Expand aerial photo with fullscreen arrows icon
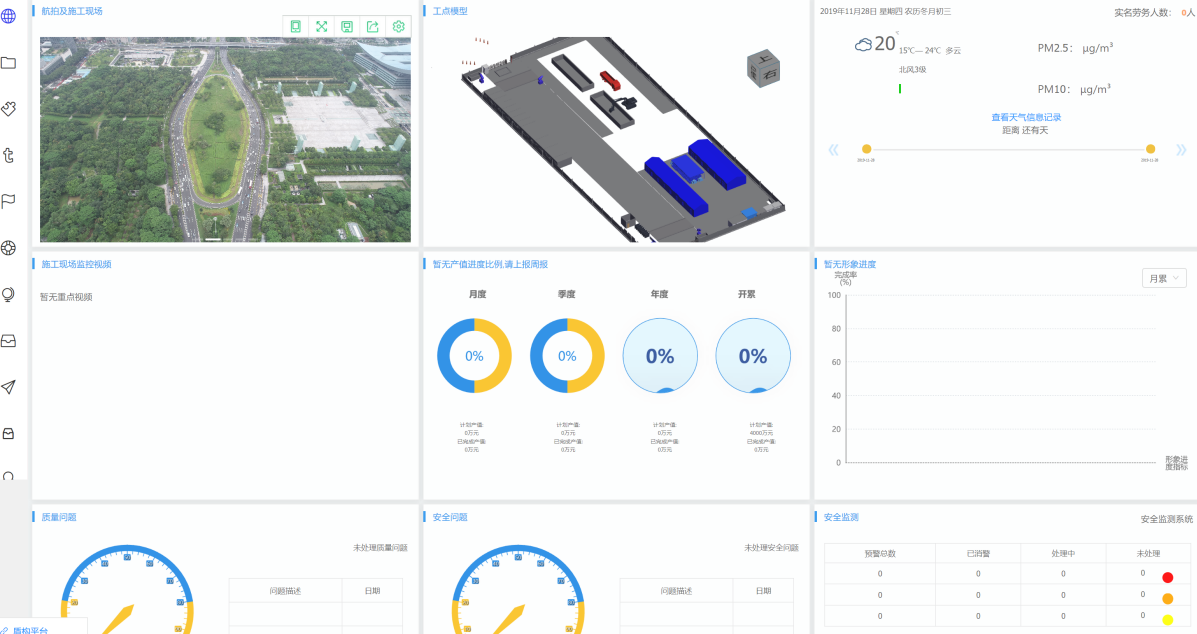 321,26
